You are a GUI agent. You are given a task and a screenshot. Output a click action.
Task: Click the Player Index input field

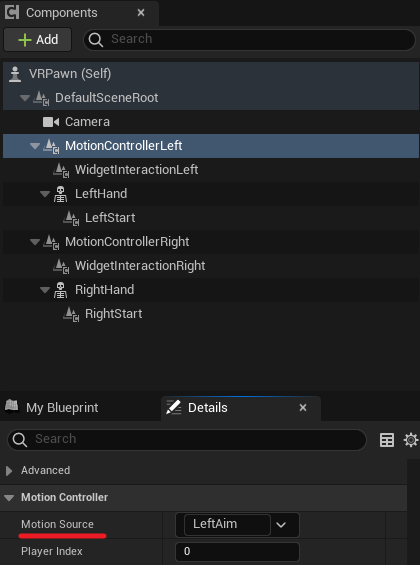pyautogui.click(x=237, y=552)
